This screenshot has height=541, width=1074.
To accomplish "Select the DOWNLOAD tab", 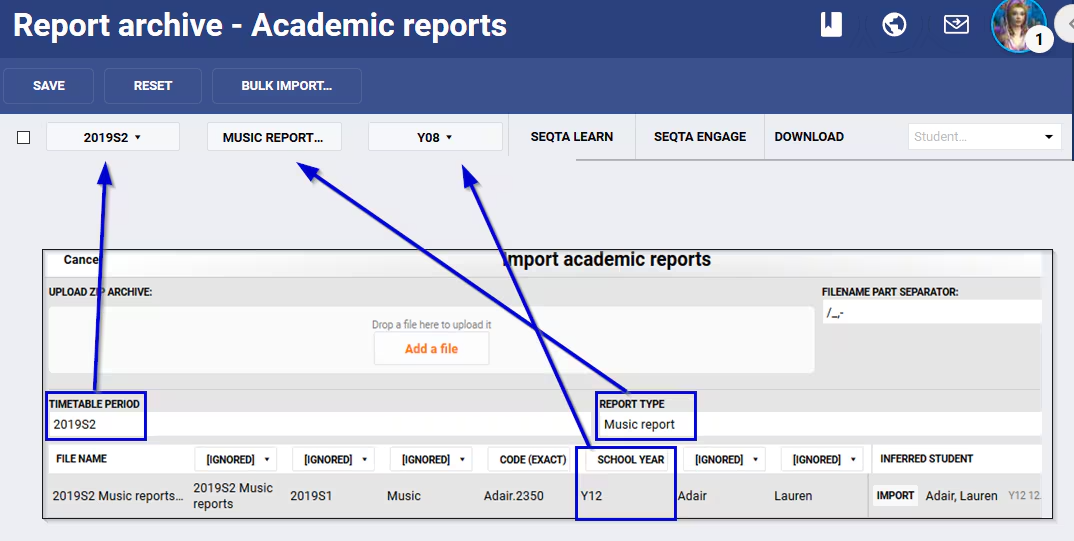I will [809, 136].
